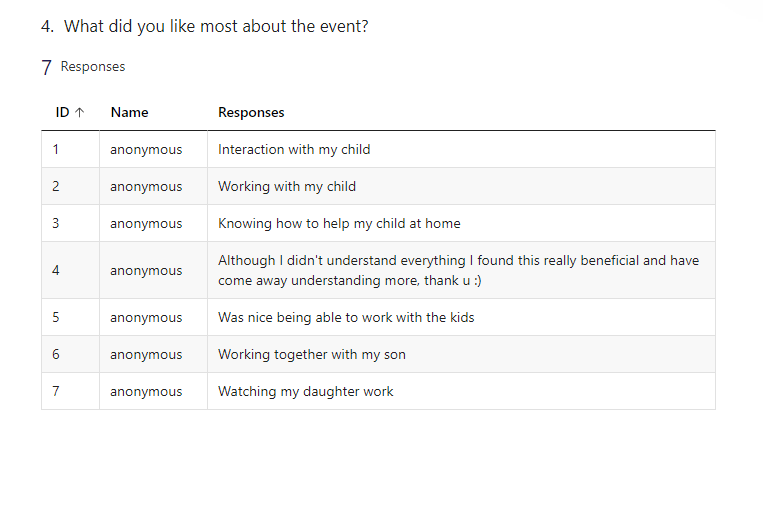
Task: Click the ID sort arrow icon
Action: tap(80, 112)
